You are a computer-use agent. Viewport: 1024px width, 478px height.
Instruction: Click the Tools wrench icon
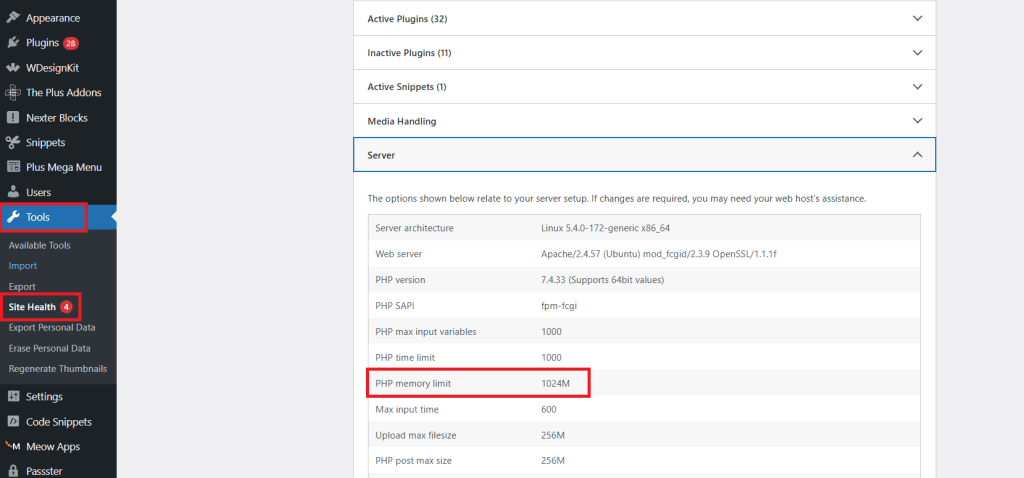(x=12, y=217)
